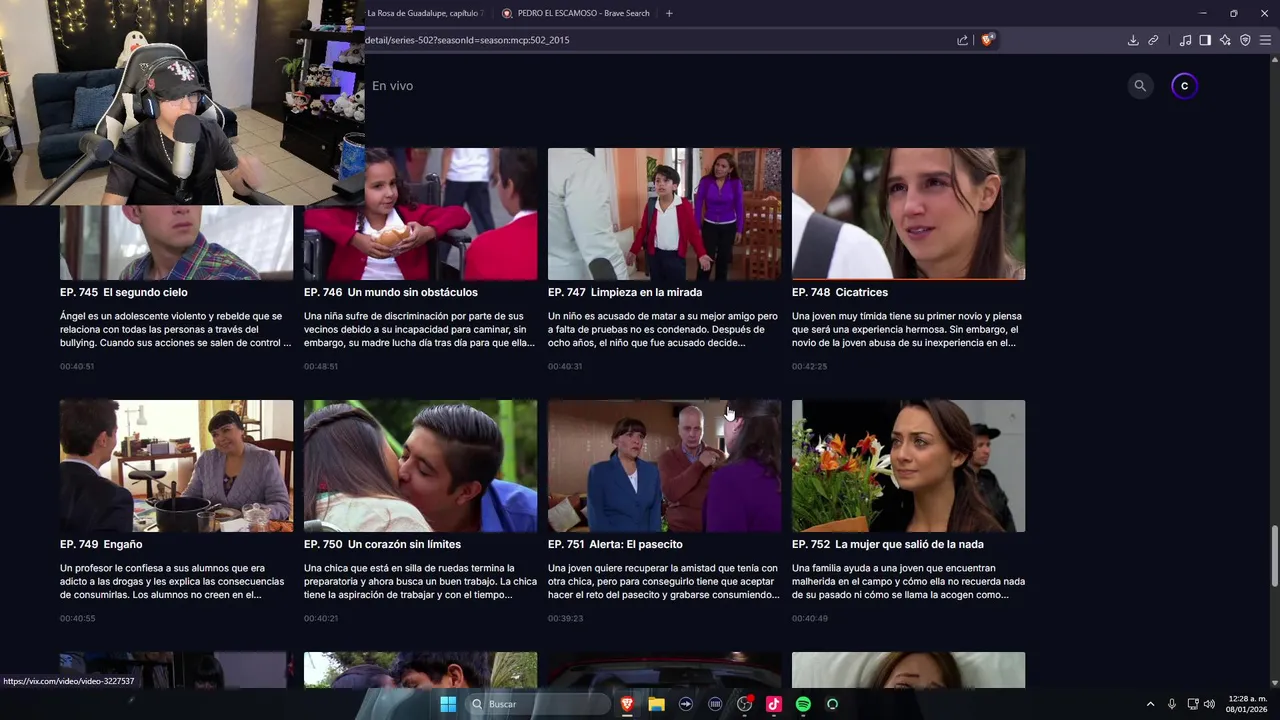
Task: Play episode 751 Alerta: El pasecito thumbnail
Action: pyautogui.click(x=664, y=466)
